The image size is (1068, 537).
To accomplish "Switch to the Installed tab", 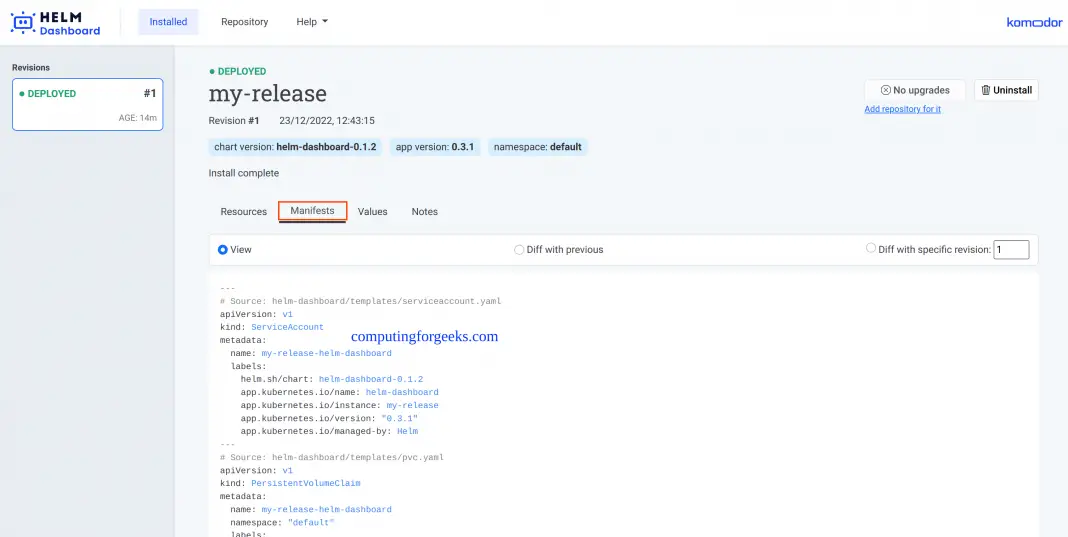I will [x=168, y=22].
